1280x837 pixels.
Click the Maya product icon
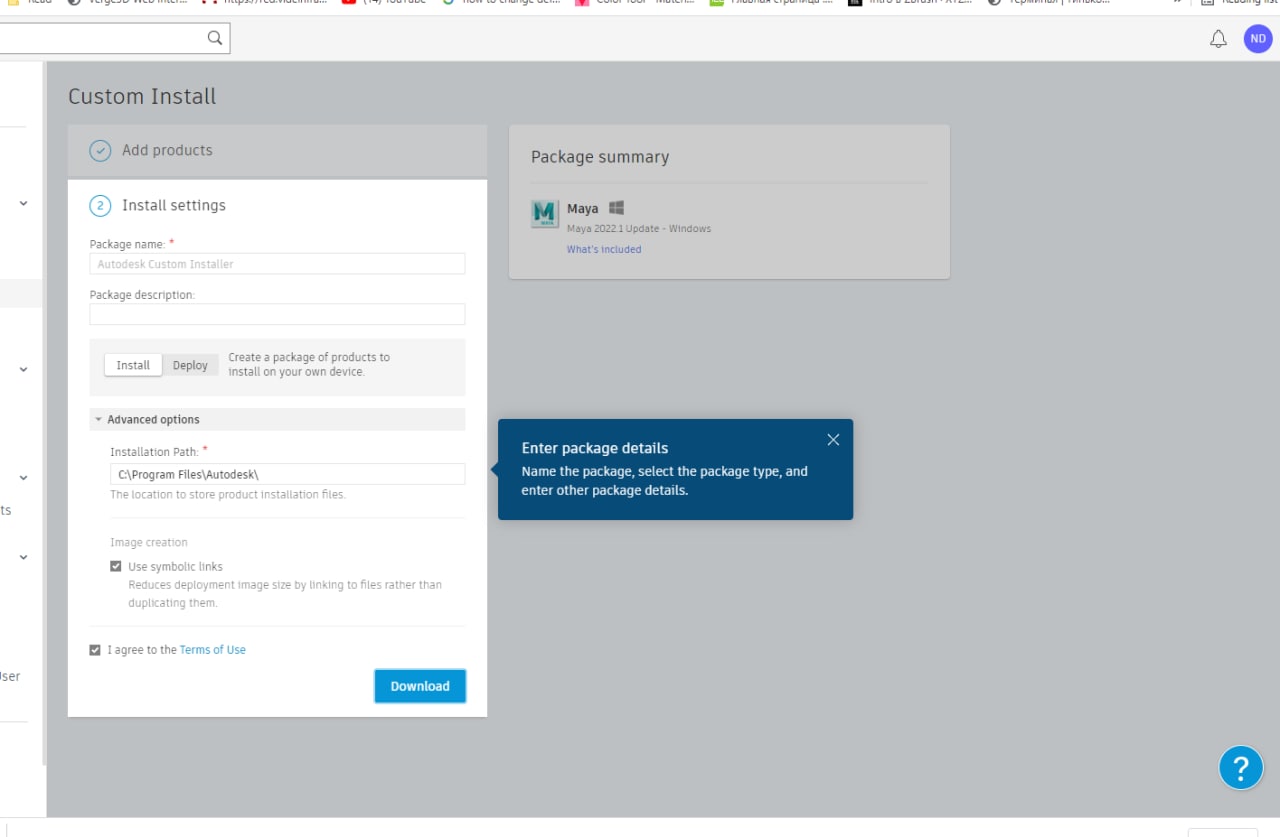tap(545, 214)
